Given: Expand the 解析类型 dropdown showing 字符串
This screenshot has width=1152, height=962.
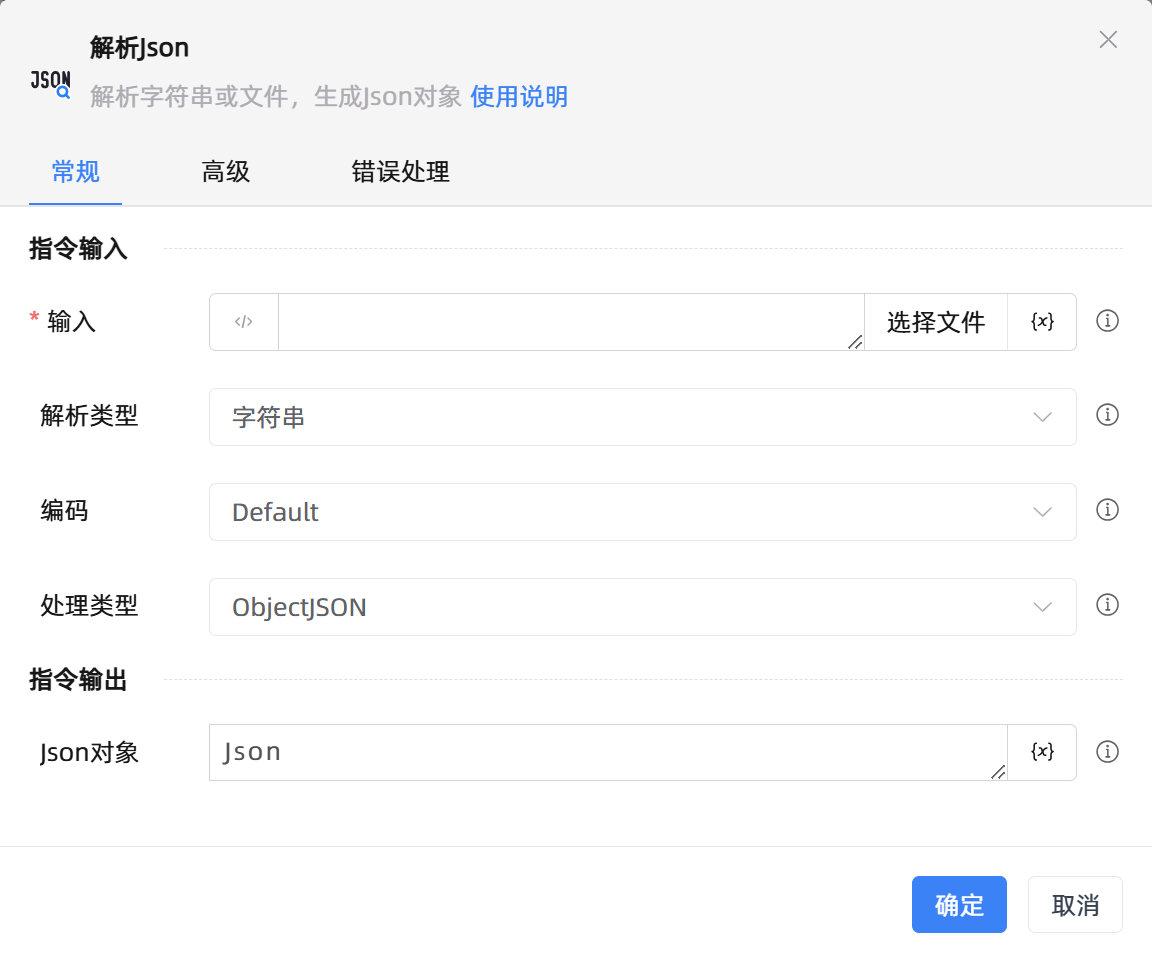Looking at the screenshot, I should tap(642, 417).
